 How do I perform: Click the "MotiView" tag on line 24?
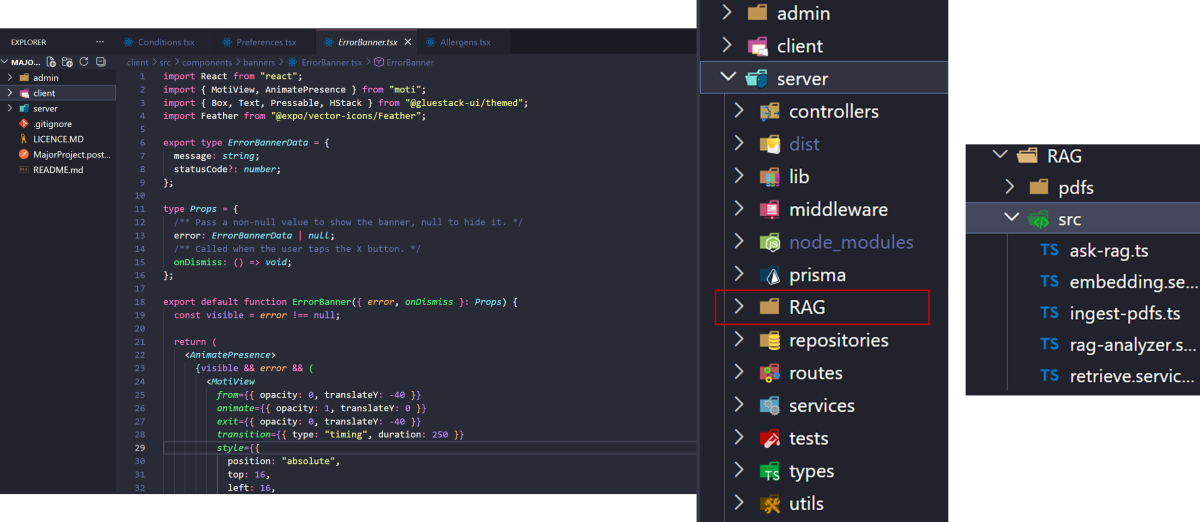point(233,381)
